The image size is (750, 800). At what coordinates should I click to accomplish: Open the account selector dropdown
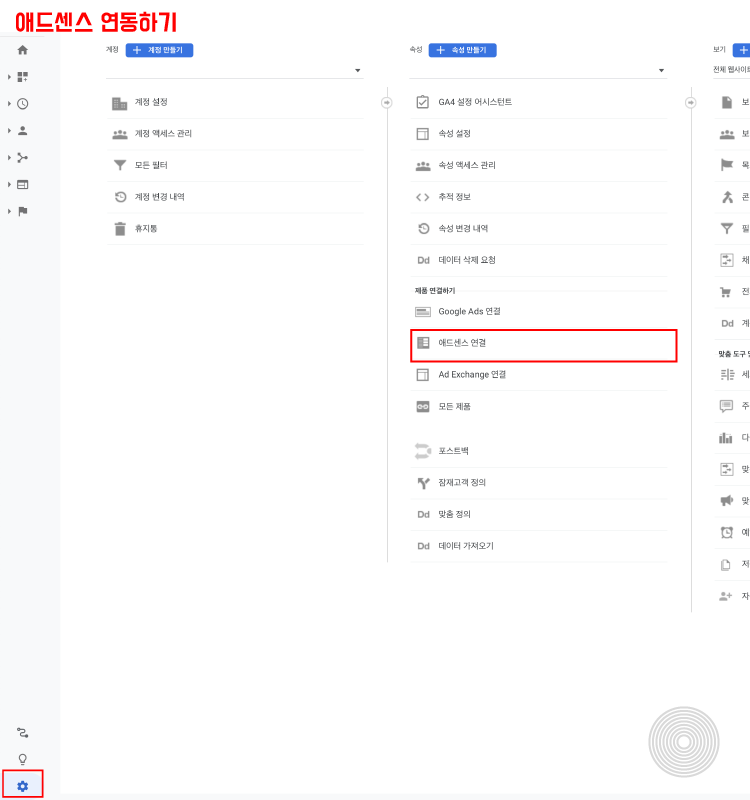(x=235, y=70)
